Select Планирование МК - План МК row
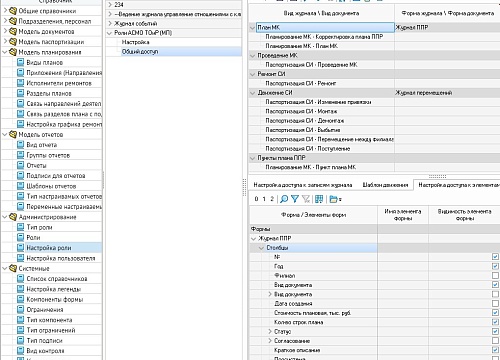500x360 pixels. pyautogui.click(x=301, y=46)
